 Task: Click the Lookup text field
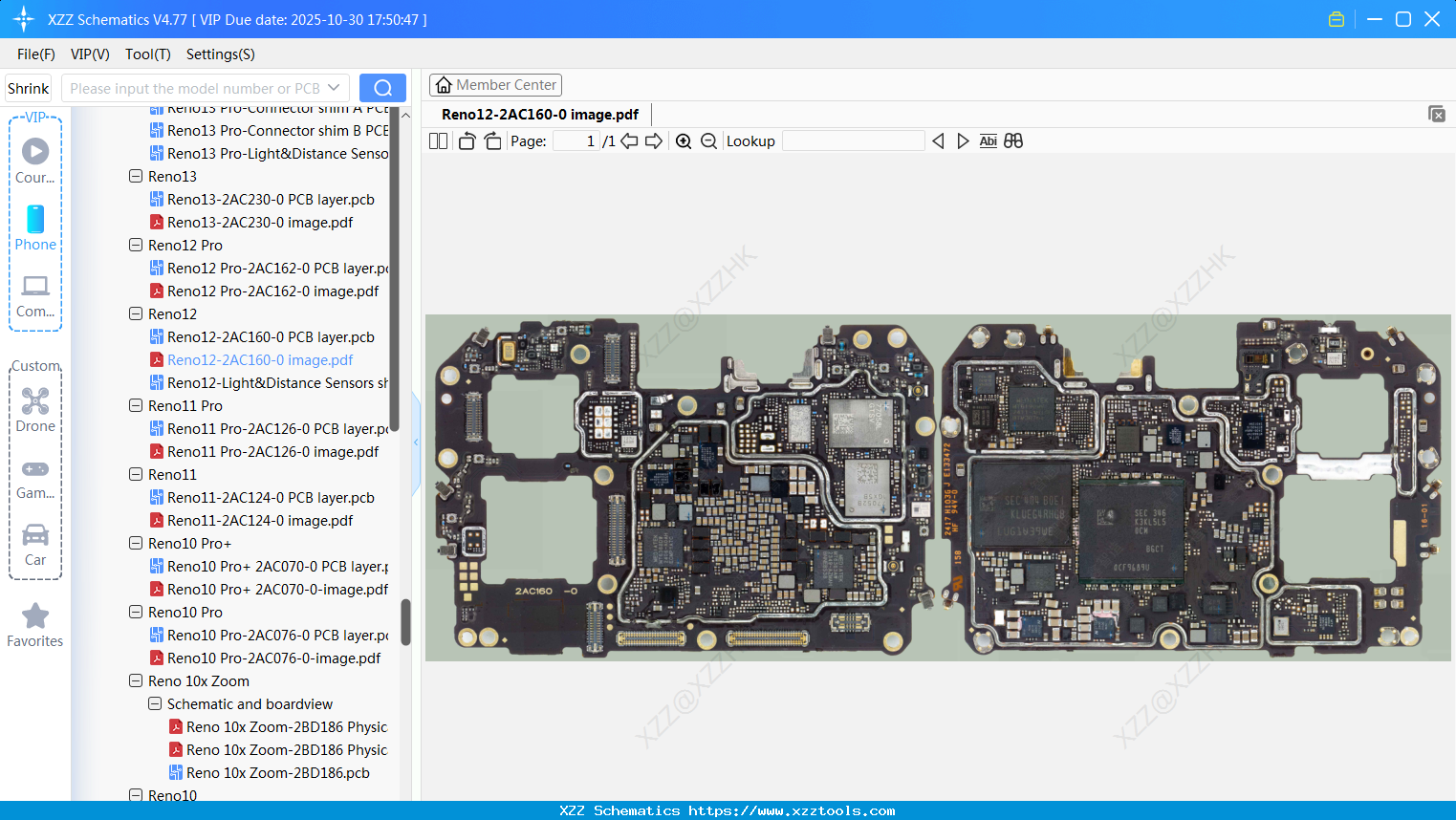coord(854,141)
